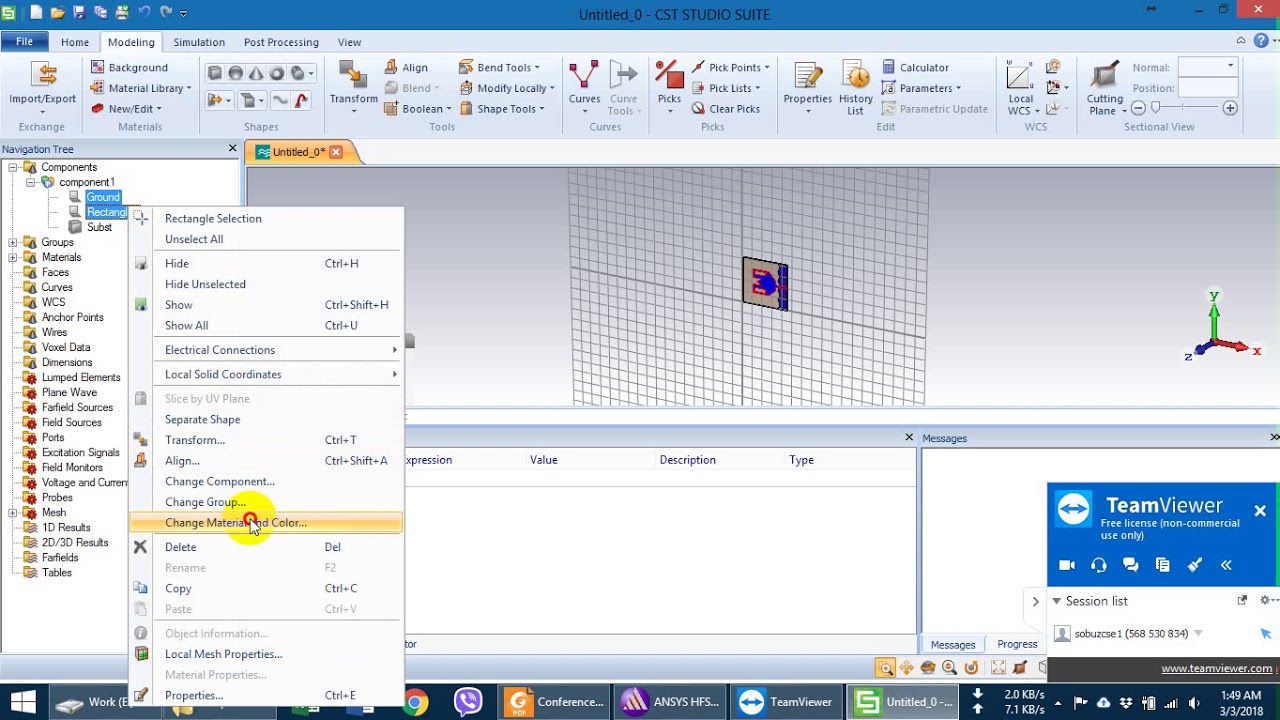Create a sphere shape
The image size is (1280, 720).
click(x=235, y=73)
